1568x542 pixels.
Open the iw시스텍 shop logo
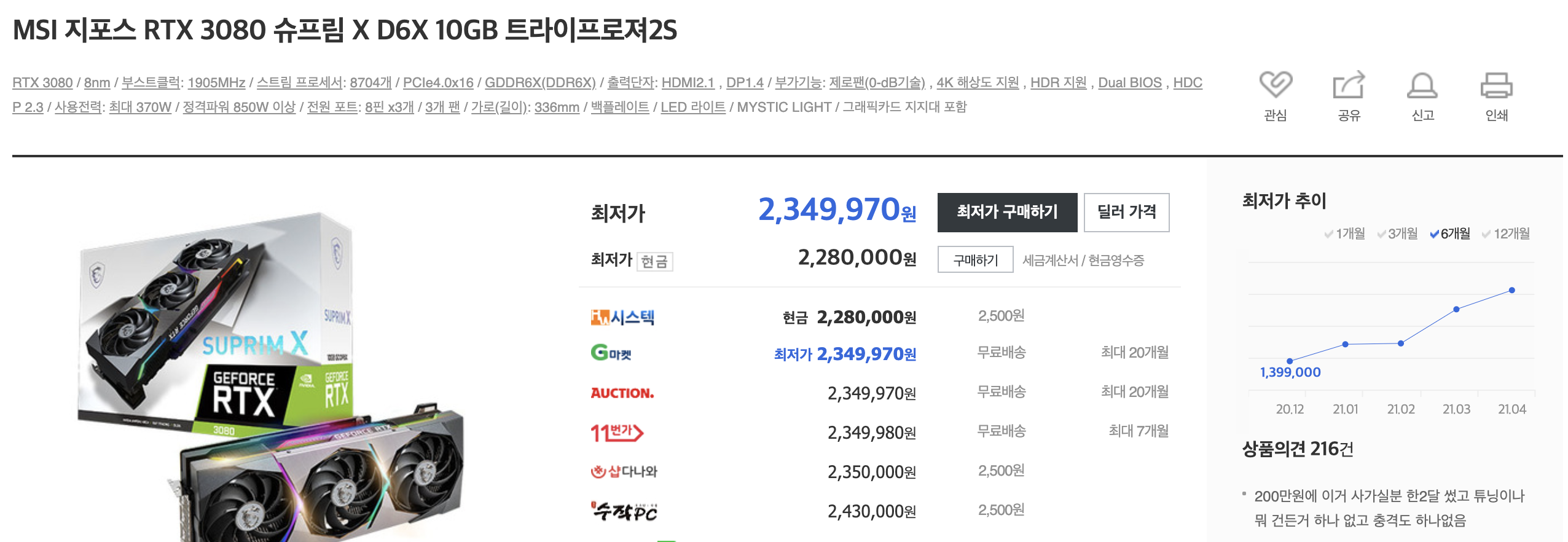(x=622, y=317)
